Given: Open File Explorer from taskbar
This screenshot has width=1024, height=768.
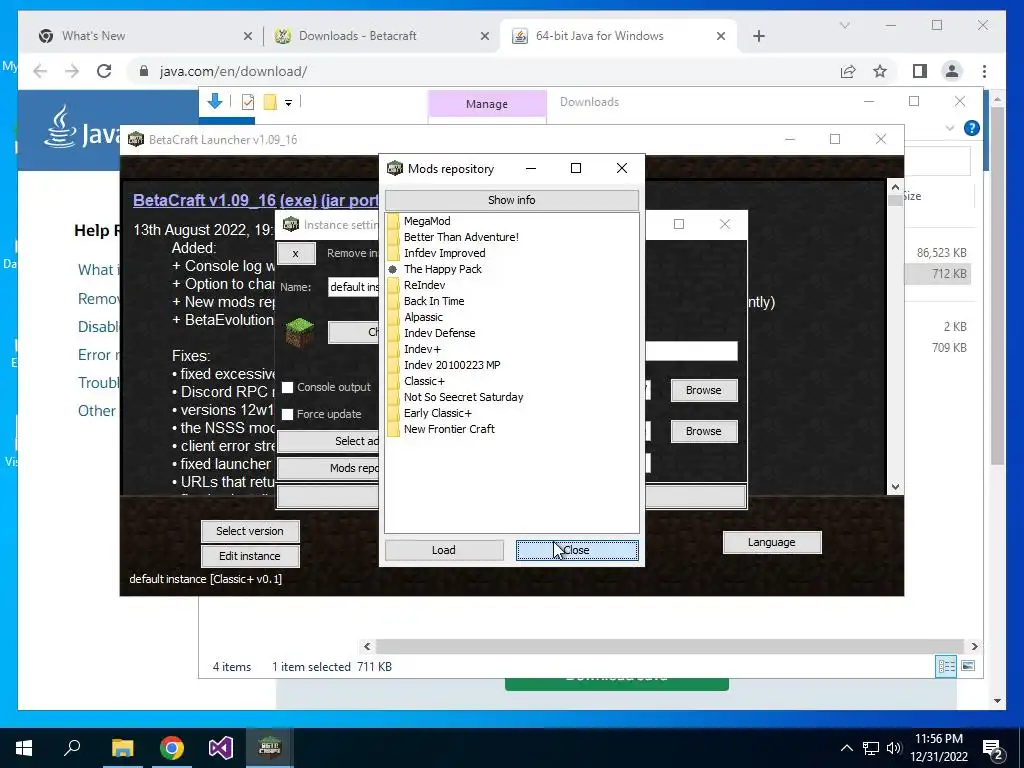Looking at the screenshot, I should coord(122,748).
